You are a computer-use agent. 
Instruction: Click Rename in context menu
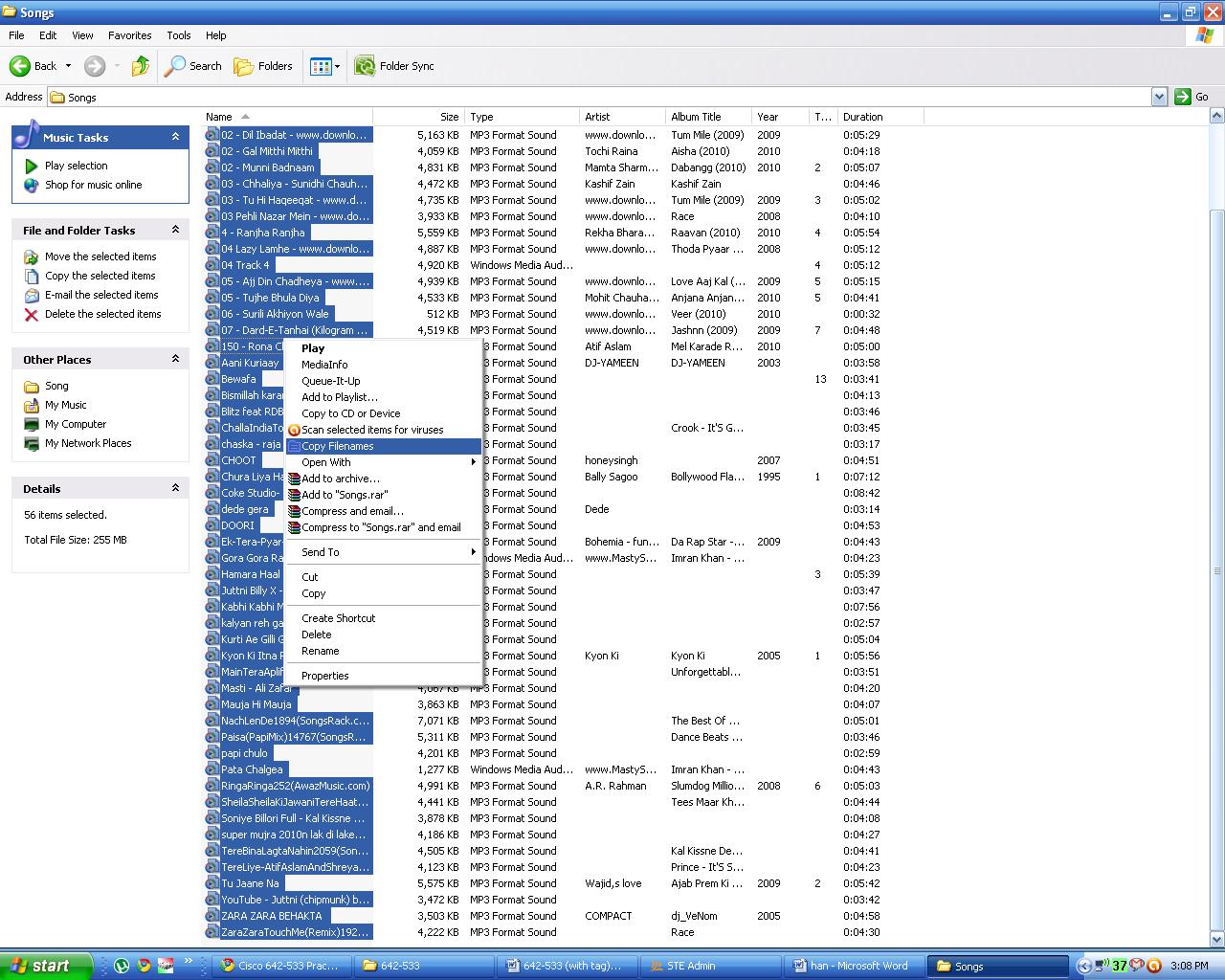(383, 651)
